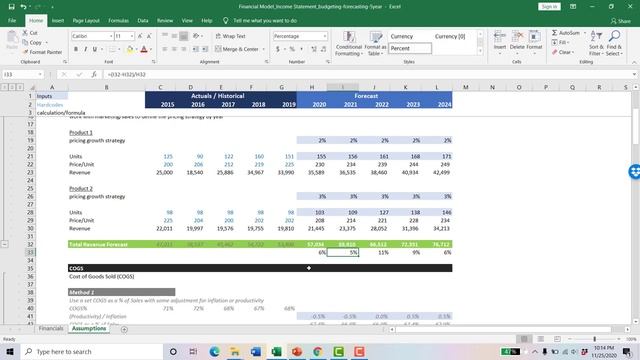Toggle middle vertical alignment
Screen dimensions: 640x360
coord(174,36)
